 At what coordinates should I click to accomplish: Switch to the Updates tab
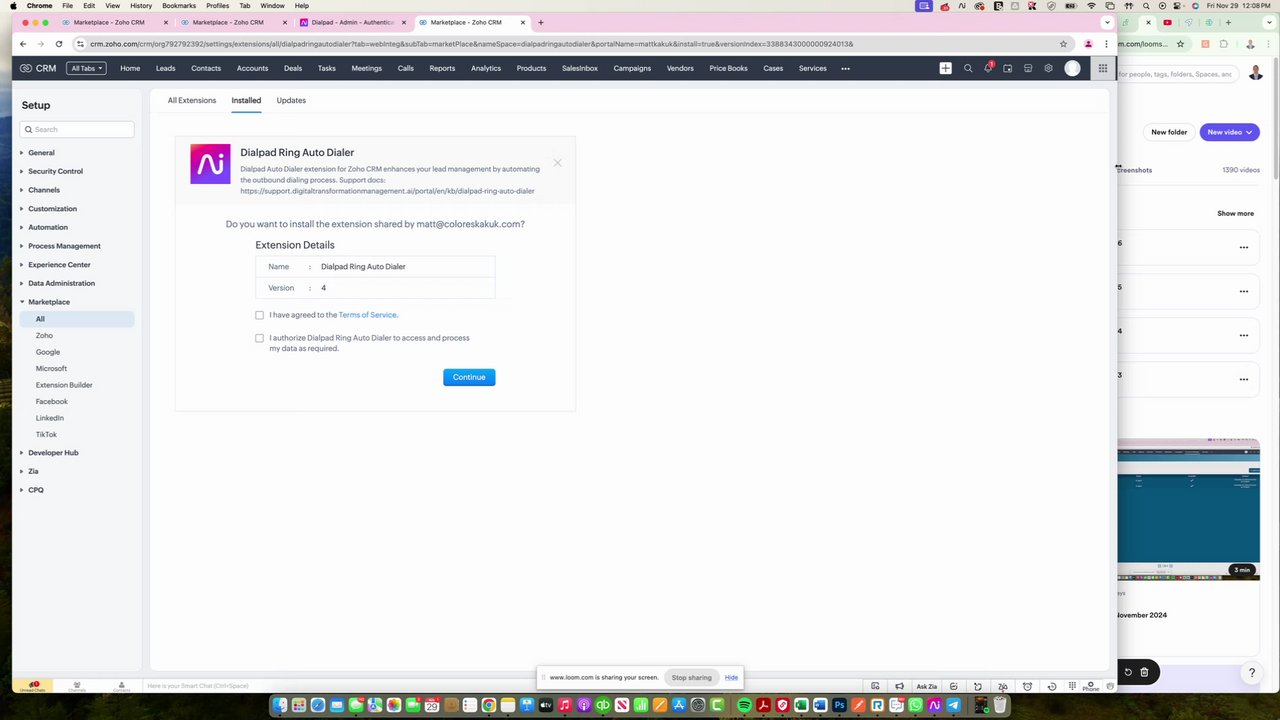click(291, 100)
